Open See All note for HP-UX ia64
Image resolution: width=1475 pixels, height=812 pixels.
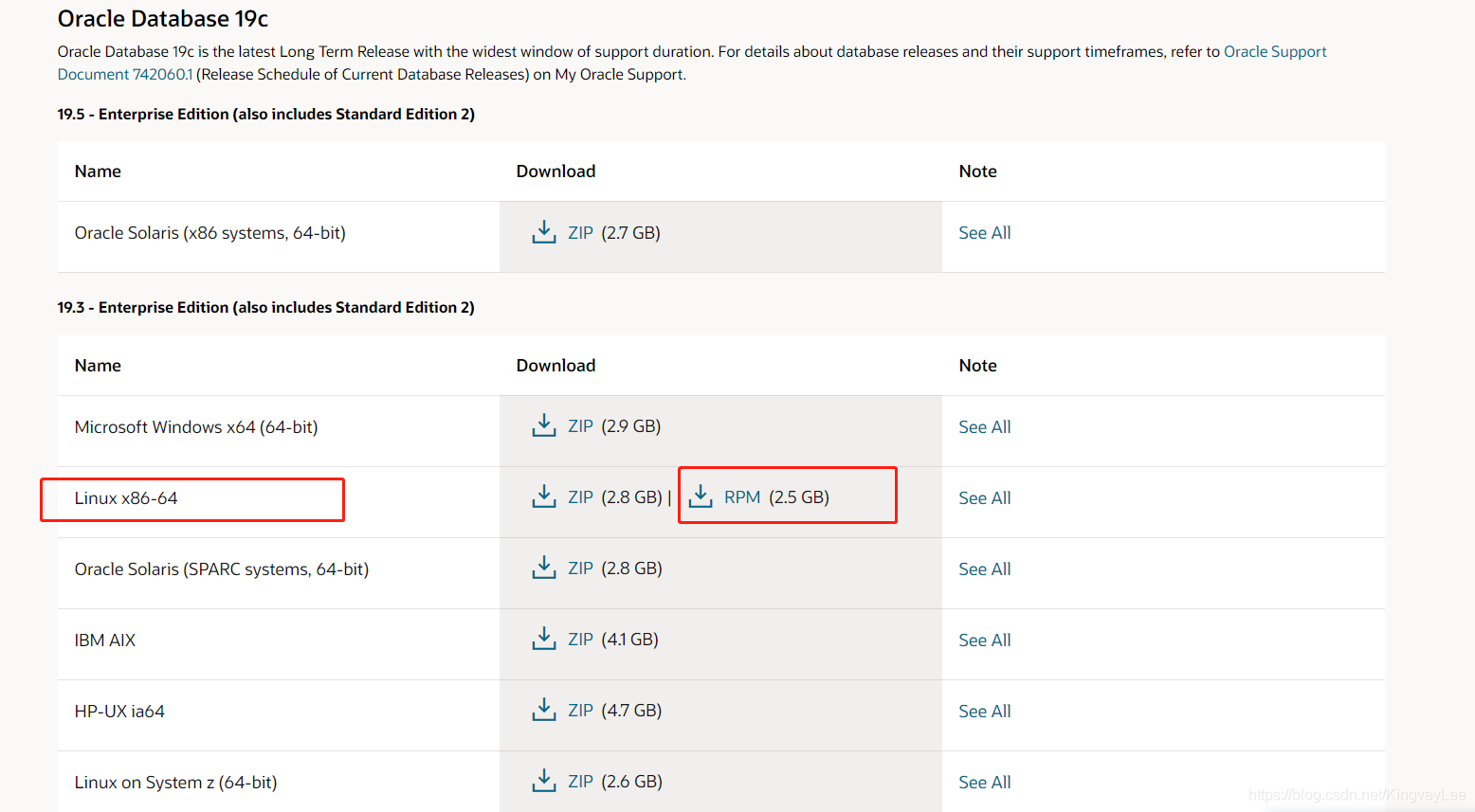pos(985,712)
